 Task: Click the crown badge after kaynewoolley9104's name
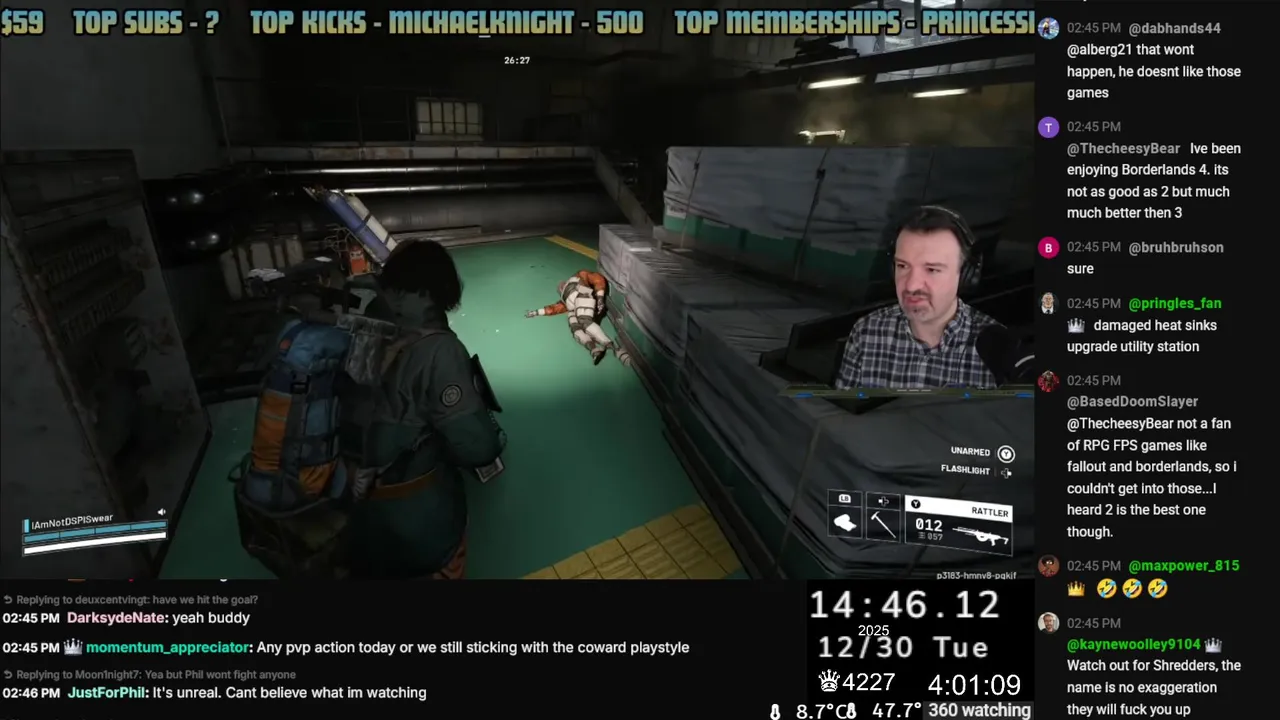pos(1213,645)
